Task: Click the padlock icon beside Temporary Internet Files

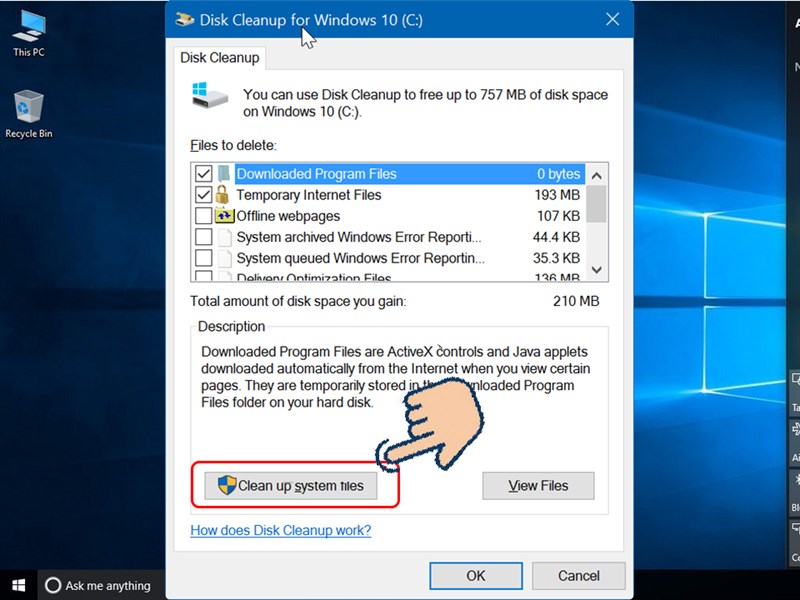Action: (x=222, y=194)
